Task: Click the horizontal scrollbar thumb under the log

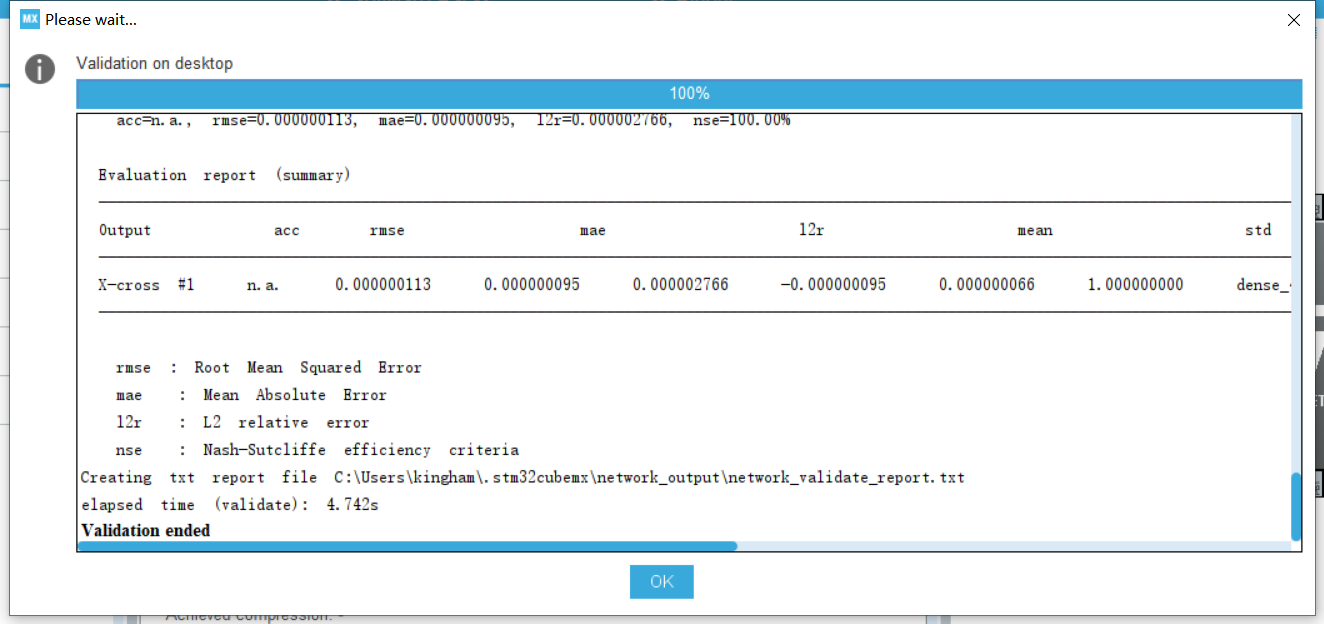Action: pos(407,546)
